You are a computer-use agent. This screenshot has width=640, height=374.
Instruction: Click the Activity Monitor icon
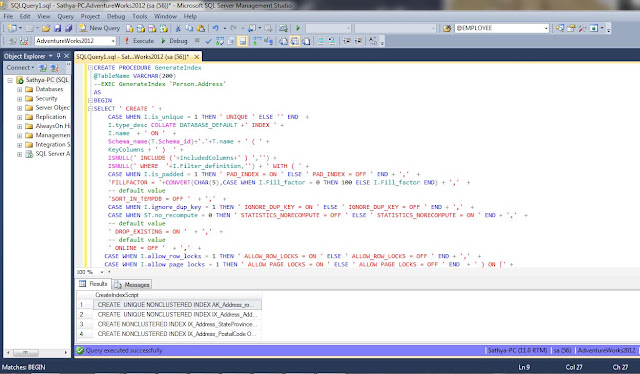coord(283,29)
